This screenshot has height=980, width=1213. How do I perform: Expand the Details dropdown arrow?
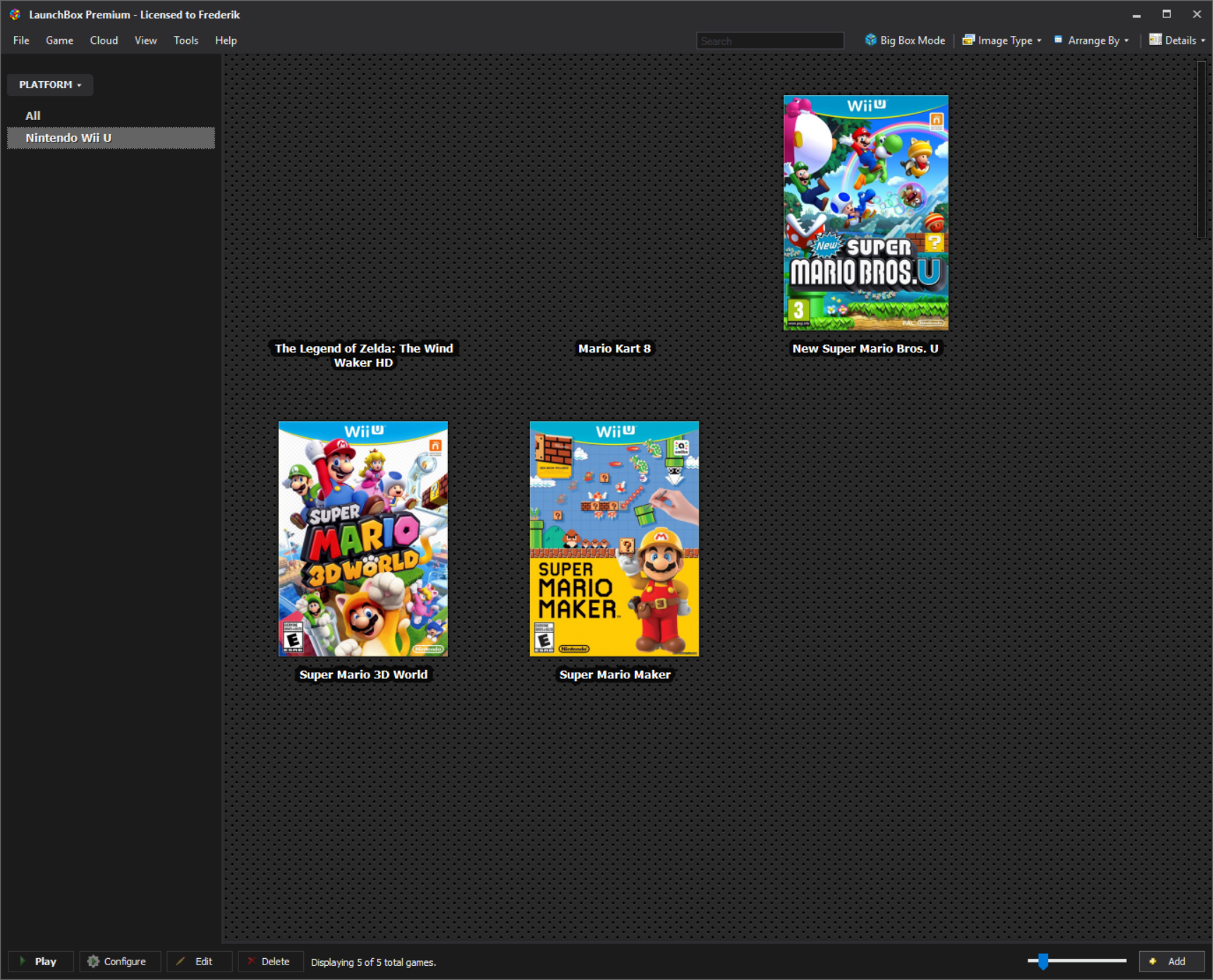(1203, 41)
